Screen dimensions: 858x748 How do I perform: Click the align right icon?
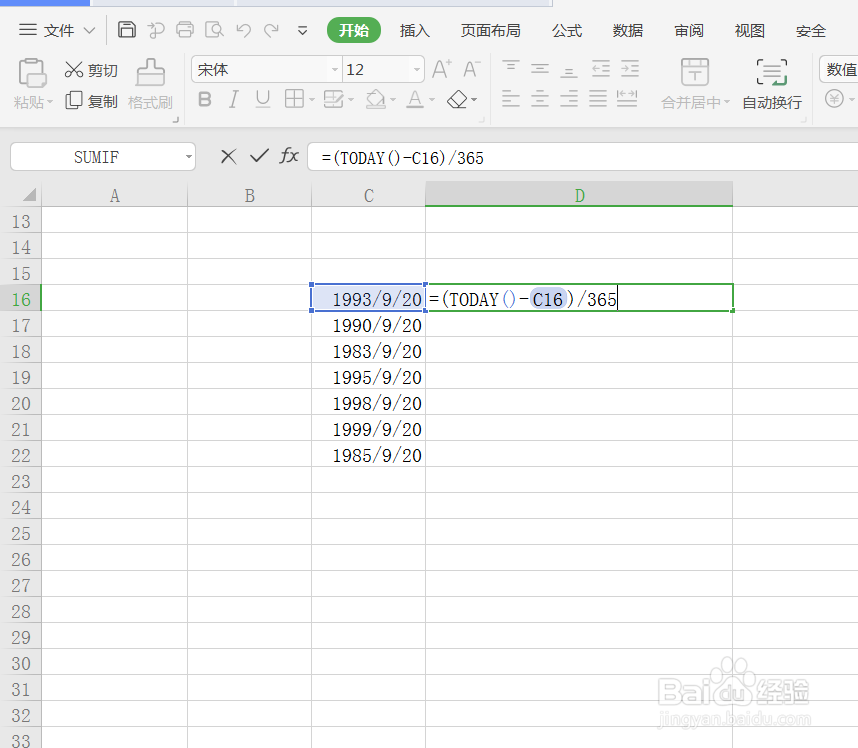point(569,99)
